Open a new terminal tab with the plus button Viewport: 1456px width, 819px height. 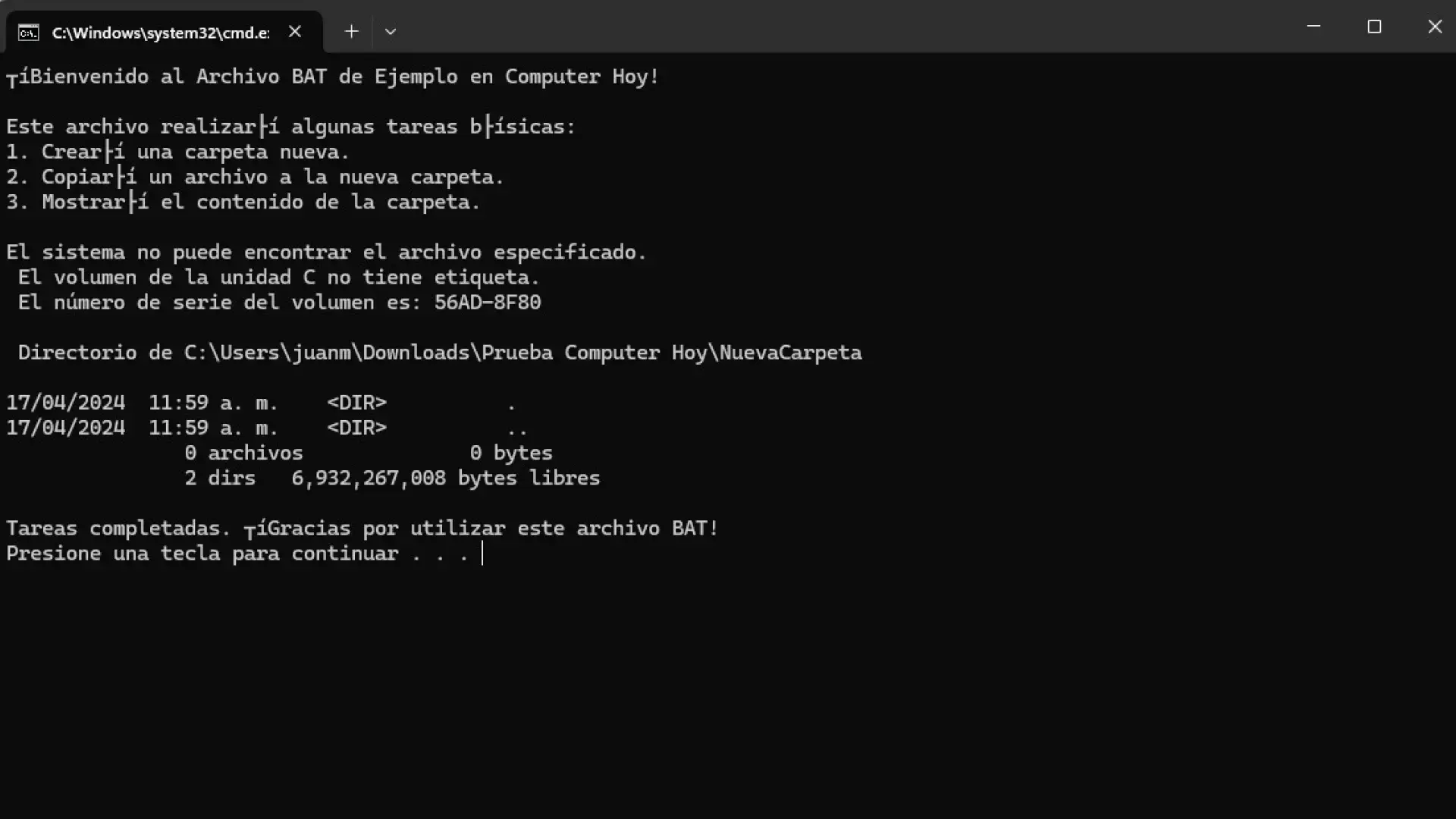[351, 32]
